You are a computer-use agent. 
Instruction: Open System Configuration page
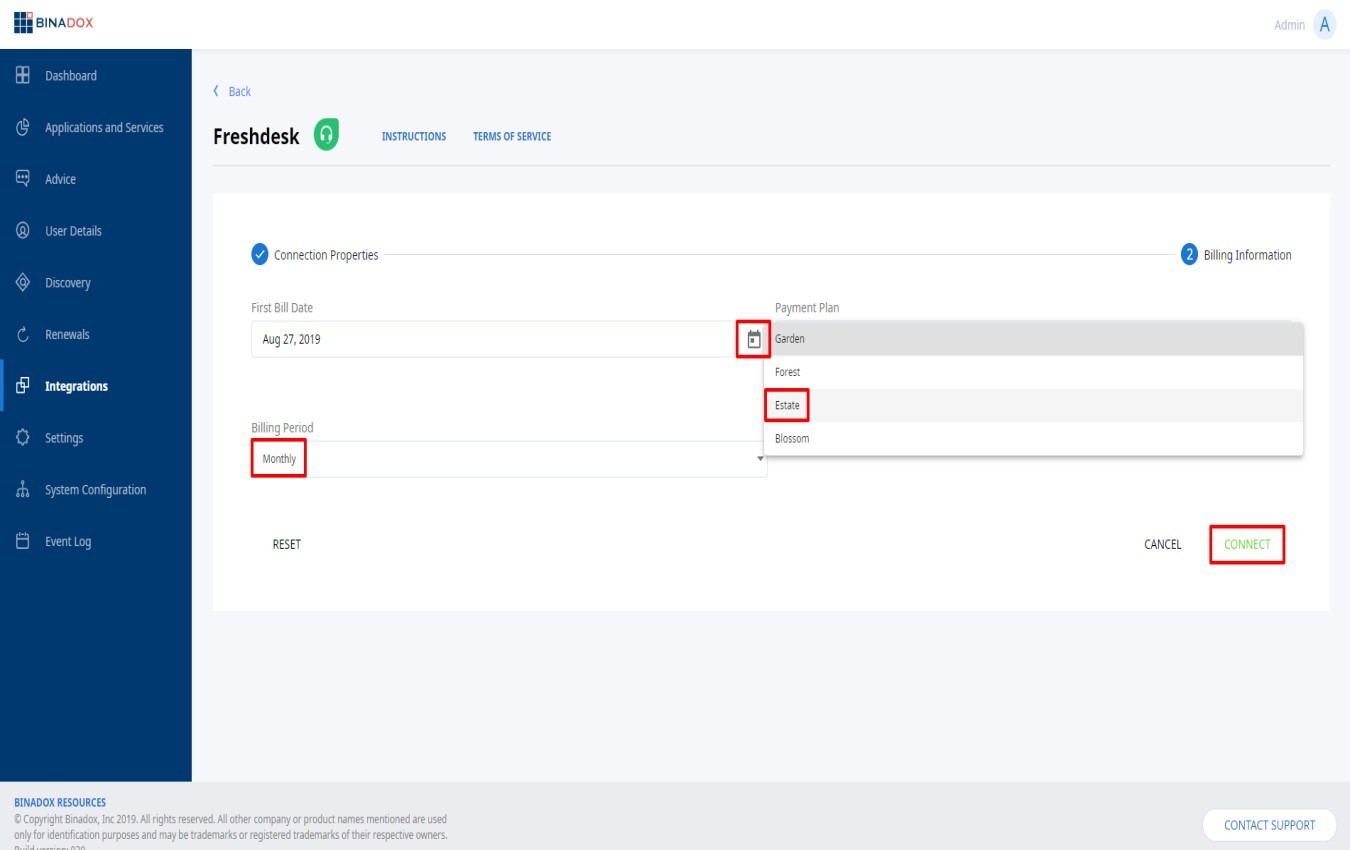coord(96,490)
